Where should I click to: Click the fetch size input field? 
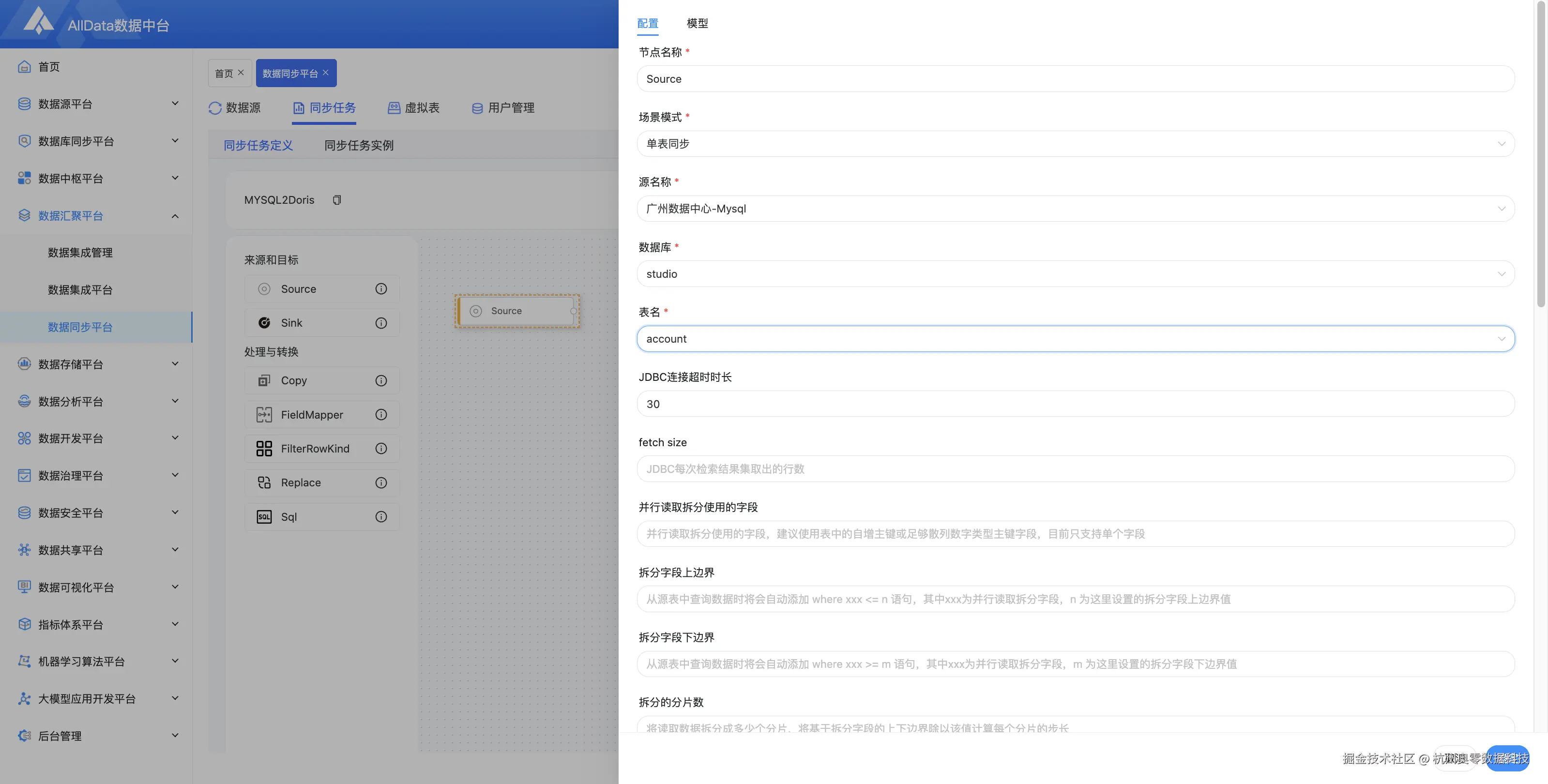(1075, 468)
